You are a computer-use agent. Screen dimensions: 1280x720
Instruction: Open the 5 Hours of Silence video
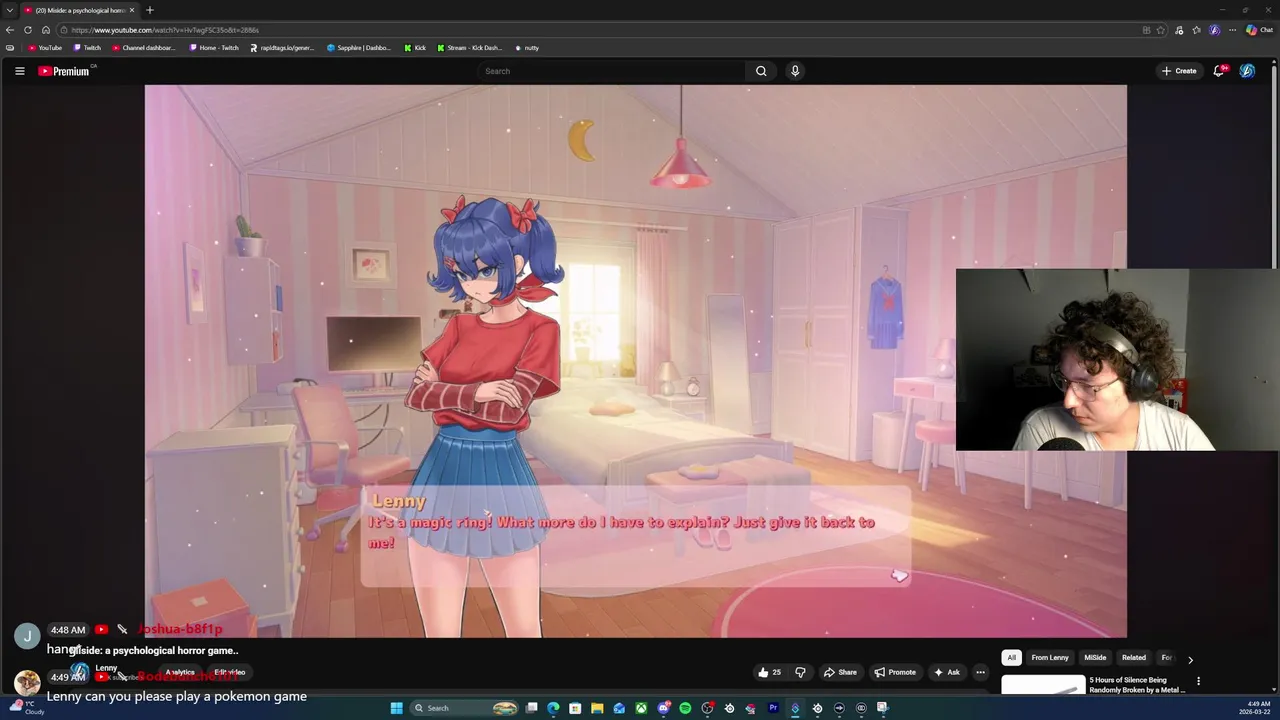(1137, 685)
